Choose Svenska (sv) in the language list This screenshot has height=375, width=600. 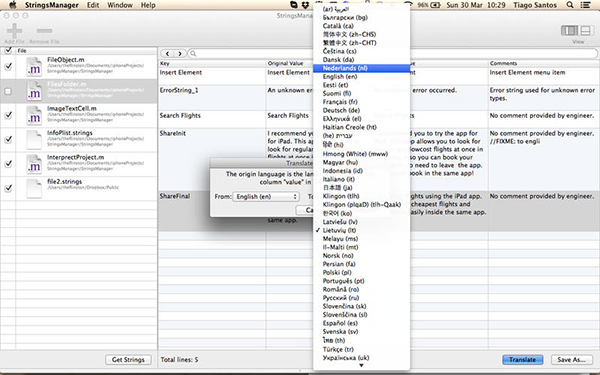click(x=361, y=331)
